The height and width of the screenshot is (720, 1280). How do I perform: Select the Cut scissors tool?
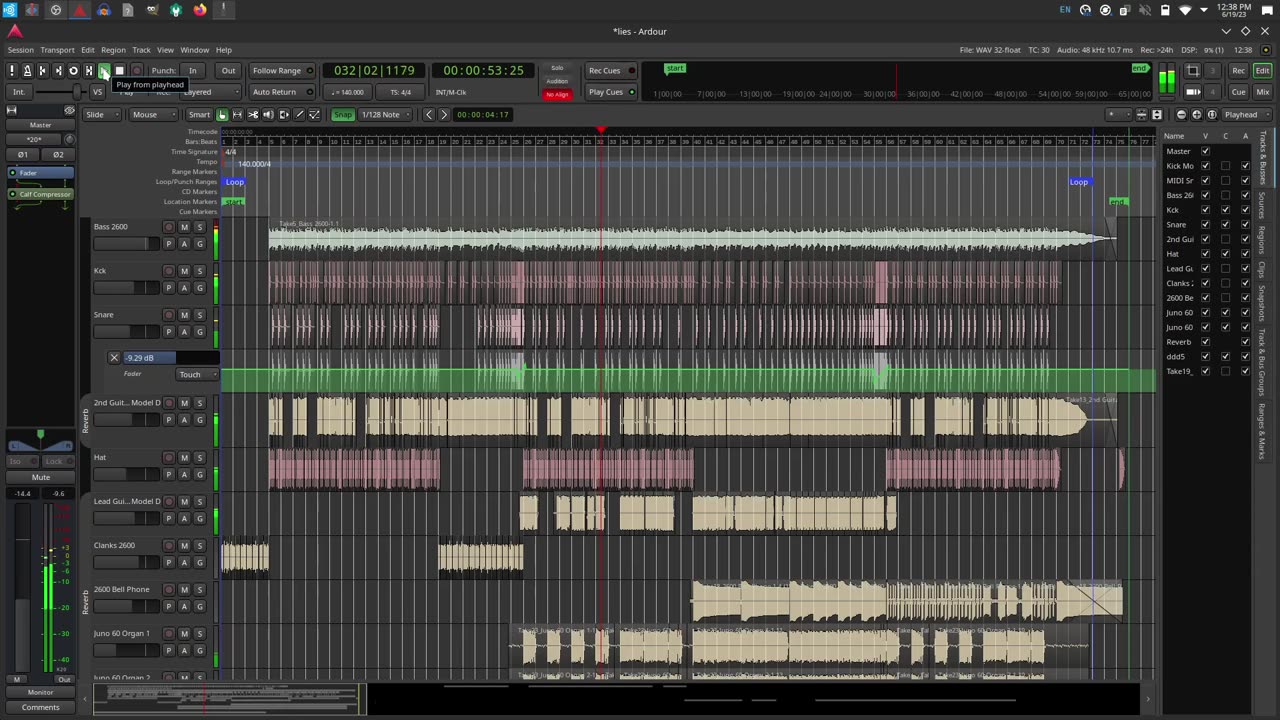[253, 115]
